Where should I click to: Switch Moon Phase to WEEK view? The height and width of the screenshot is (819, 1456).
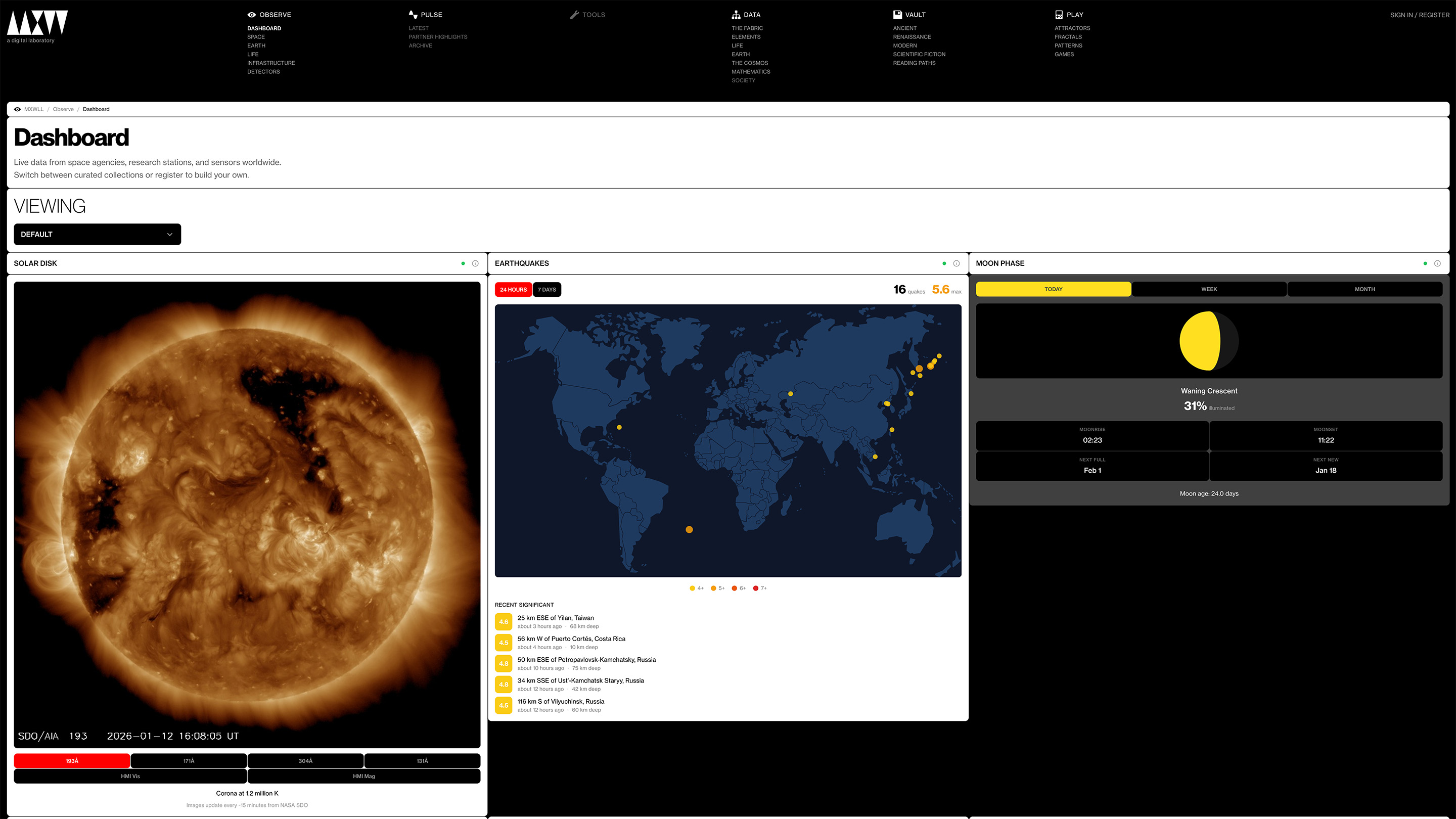[x=1209, y=289]
